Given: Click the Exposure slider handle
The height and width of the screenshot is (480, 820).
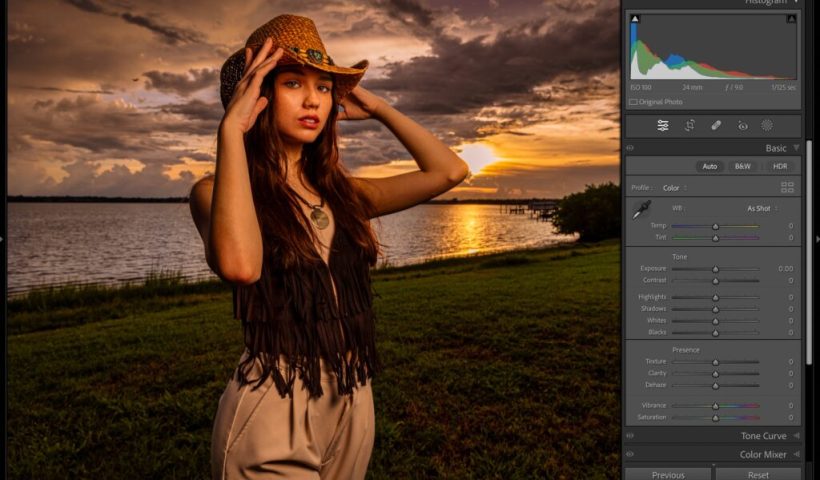Looking at the screenshot, I should pos(715,269).
